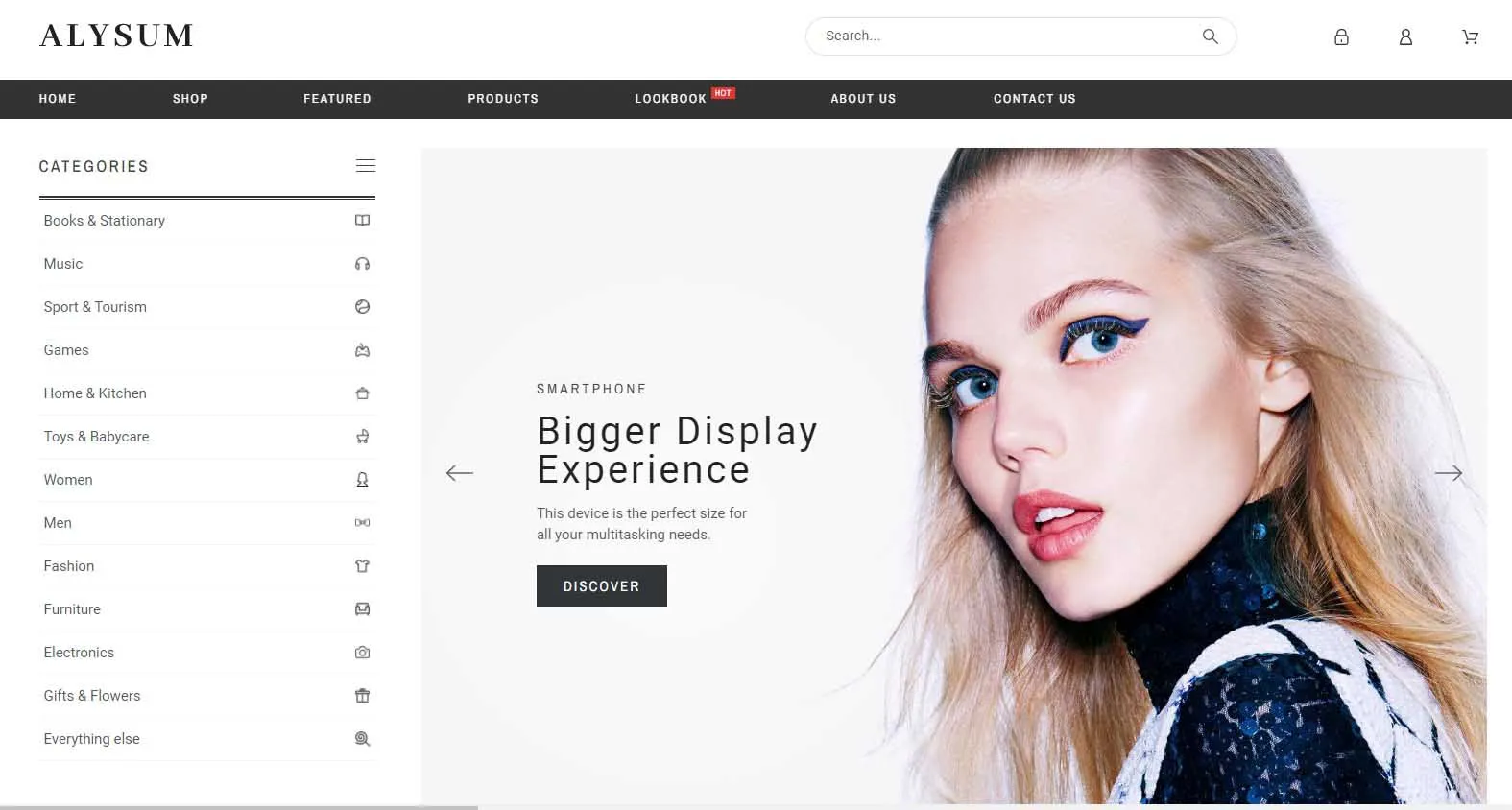
Task: Click the shirt icon beside Fashion
Action: (x=362, y=566)
